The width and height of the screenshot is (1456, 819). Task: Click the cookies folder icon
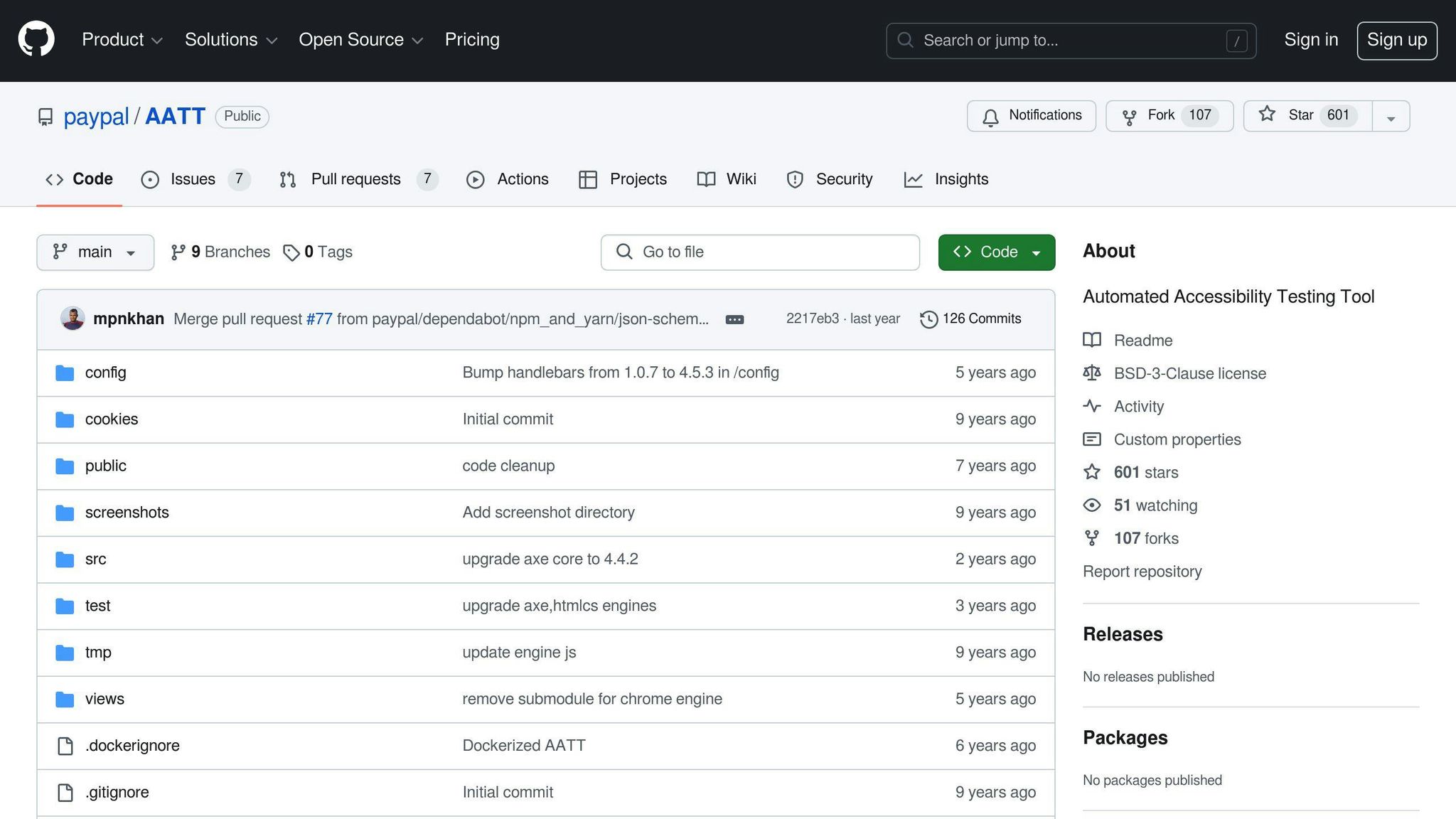tap(65, 419)
